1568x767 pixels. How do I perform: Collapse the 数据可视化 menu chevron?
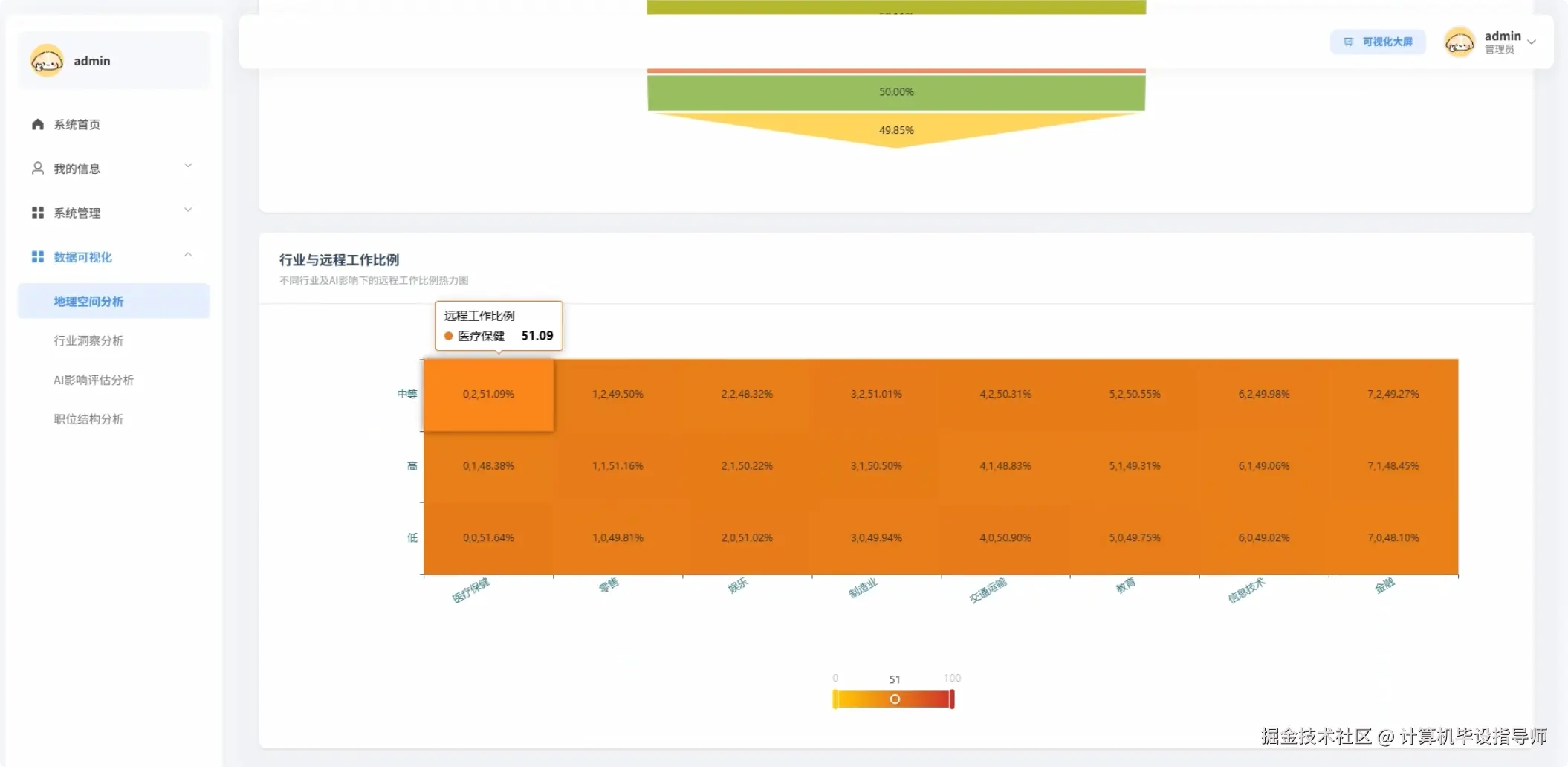click(188, 254)
